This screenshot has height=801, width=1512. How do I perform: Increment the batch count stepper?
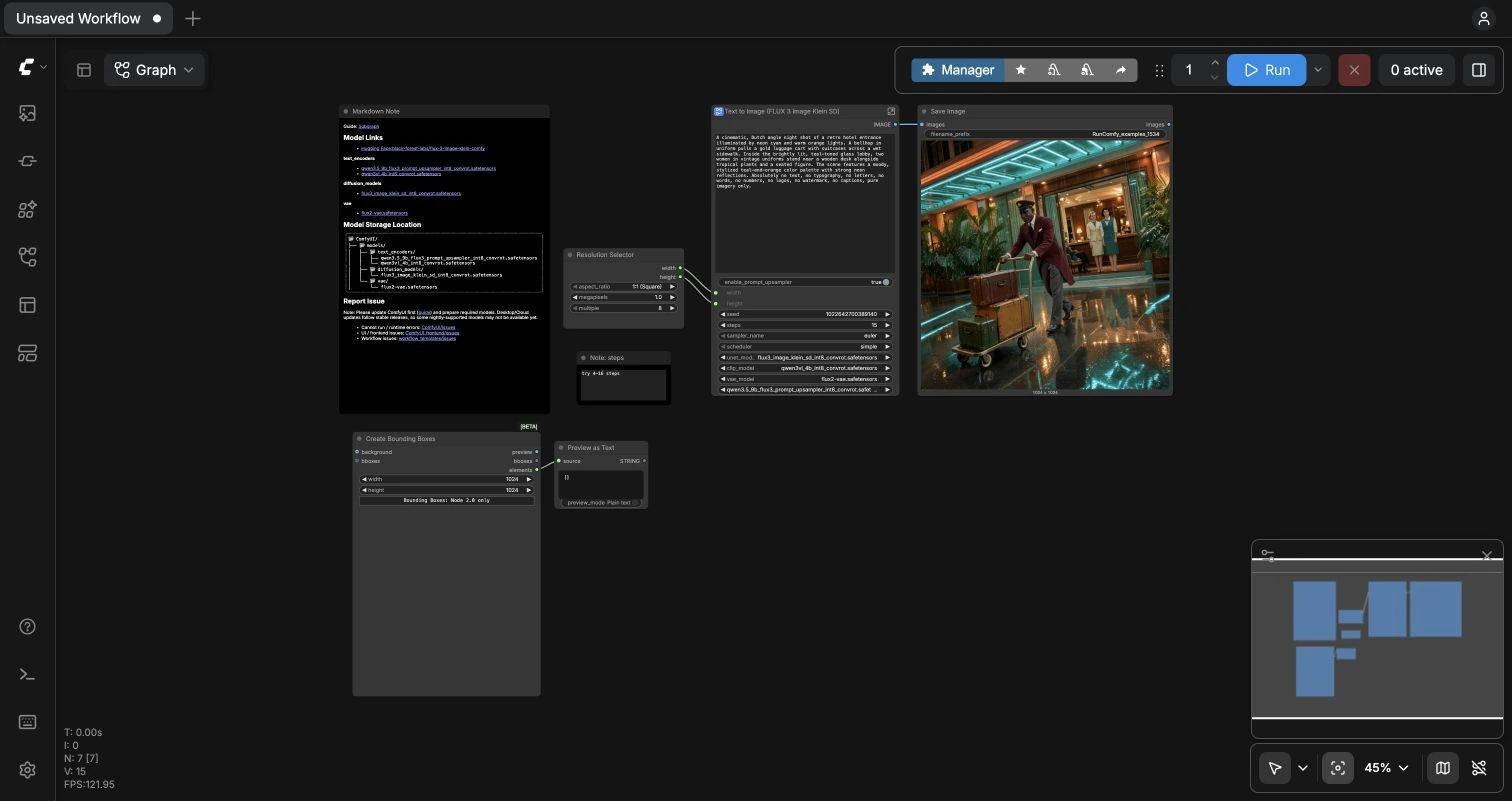tap(1214, 63)
